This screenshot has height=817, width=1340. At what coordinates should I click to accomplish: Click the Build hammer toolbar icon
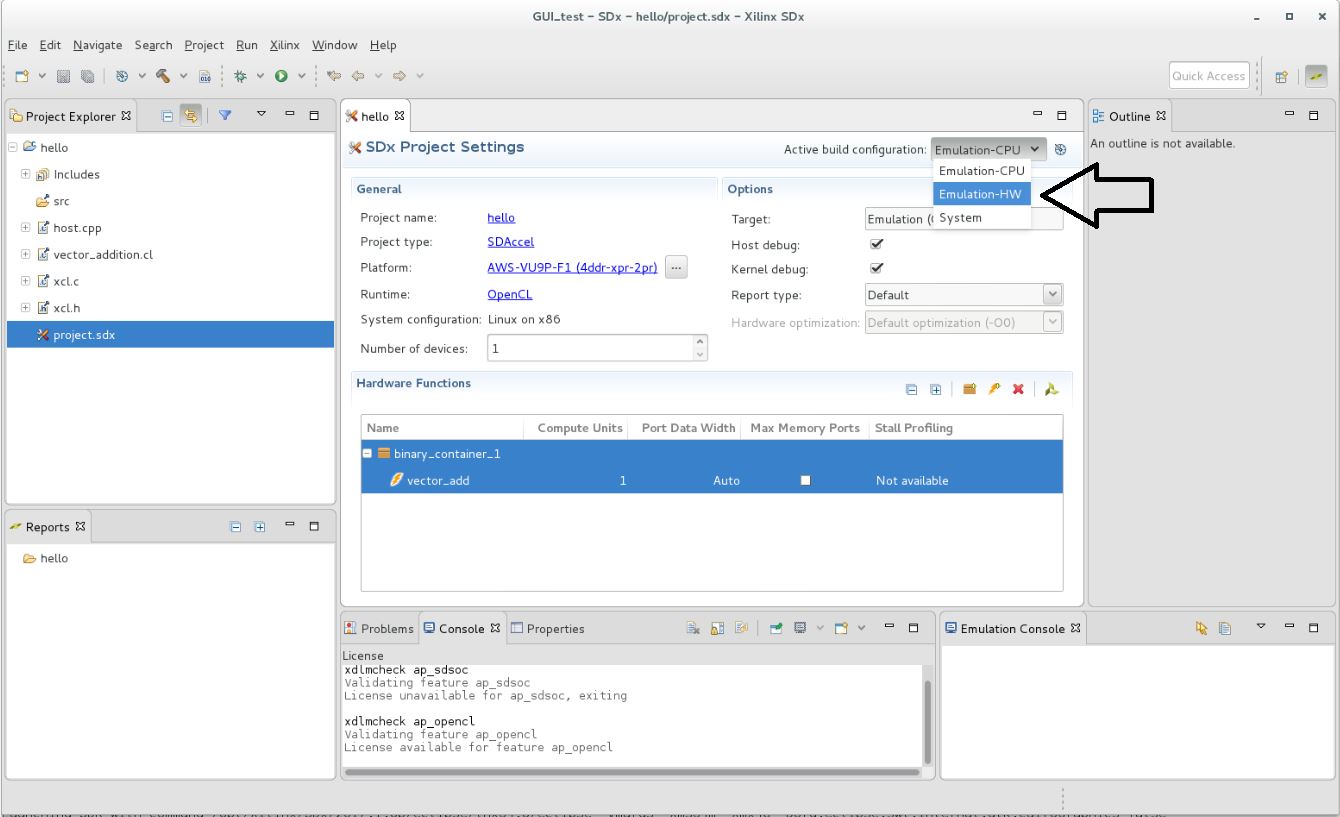pos(163,76)
